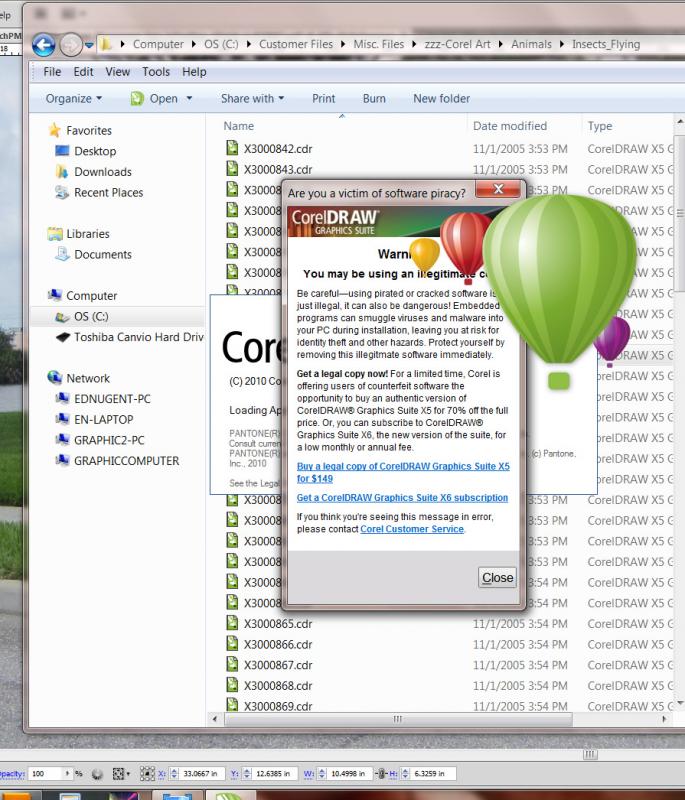Viewport: 685px width, 800px height.
Task: Open the Tools menu
Action: tap(156, 72)
